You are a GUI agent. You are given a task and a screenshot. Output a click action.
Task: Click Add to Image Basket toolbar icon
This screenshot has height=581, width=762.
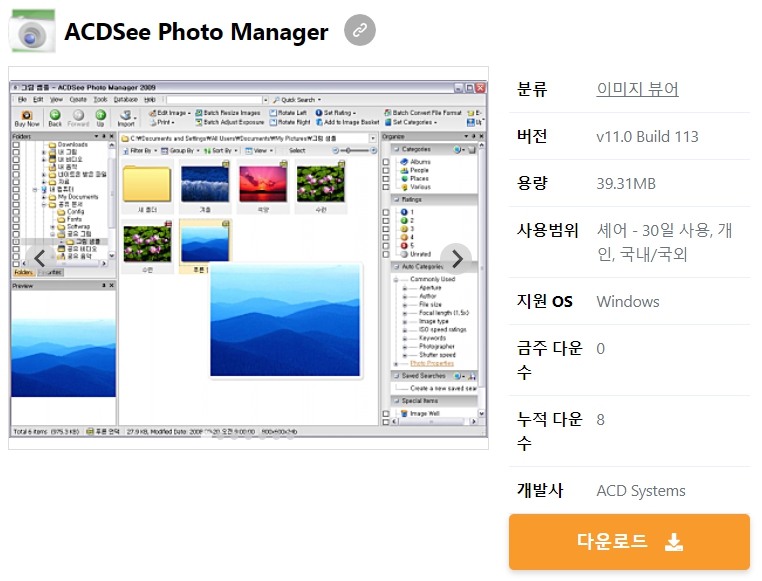coord(319,122)
